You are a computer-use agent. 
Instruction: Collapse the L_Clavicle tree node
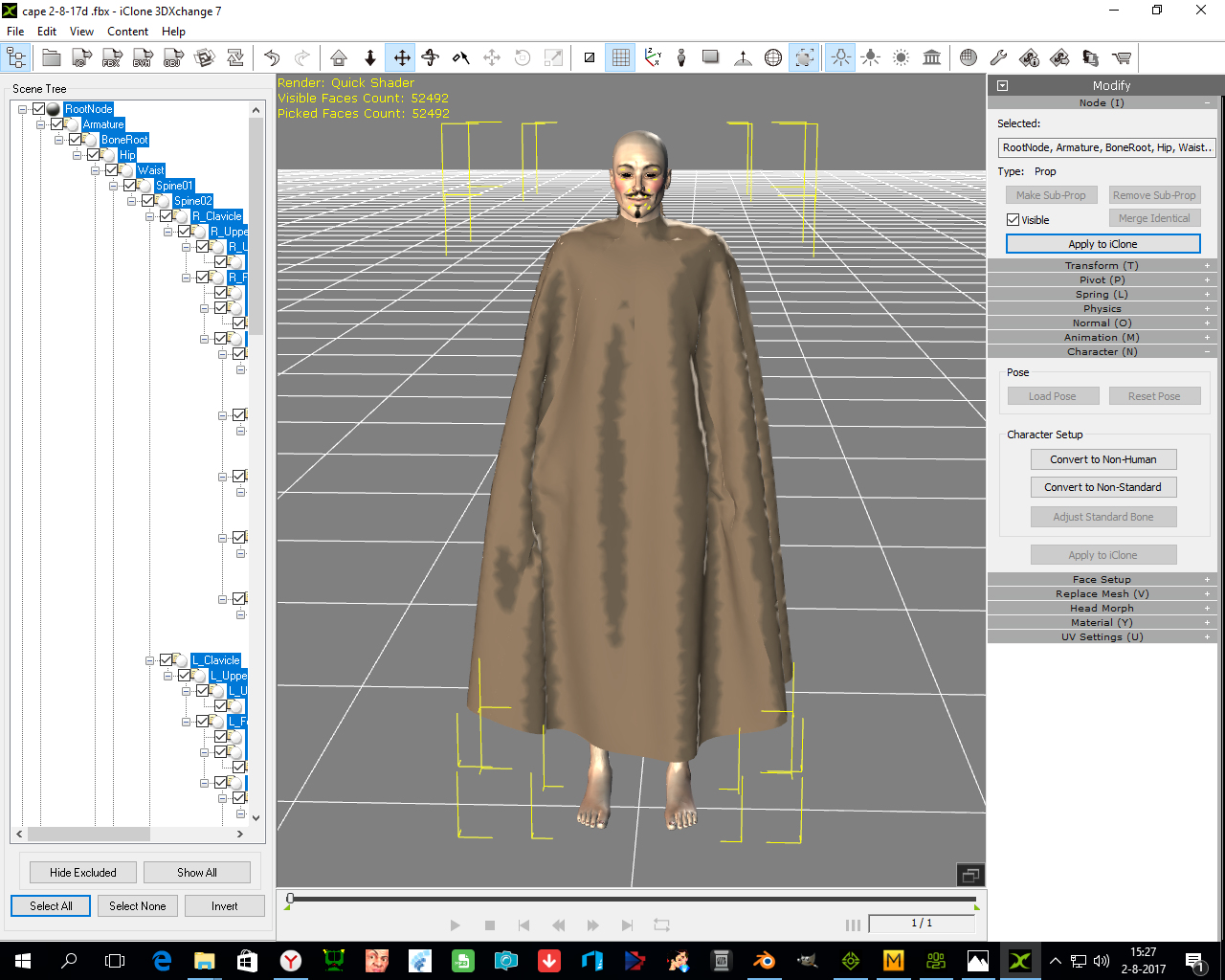point(150,660)
